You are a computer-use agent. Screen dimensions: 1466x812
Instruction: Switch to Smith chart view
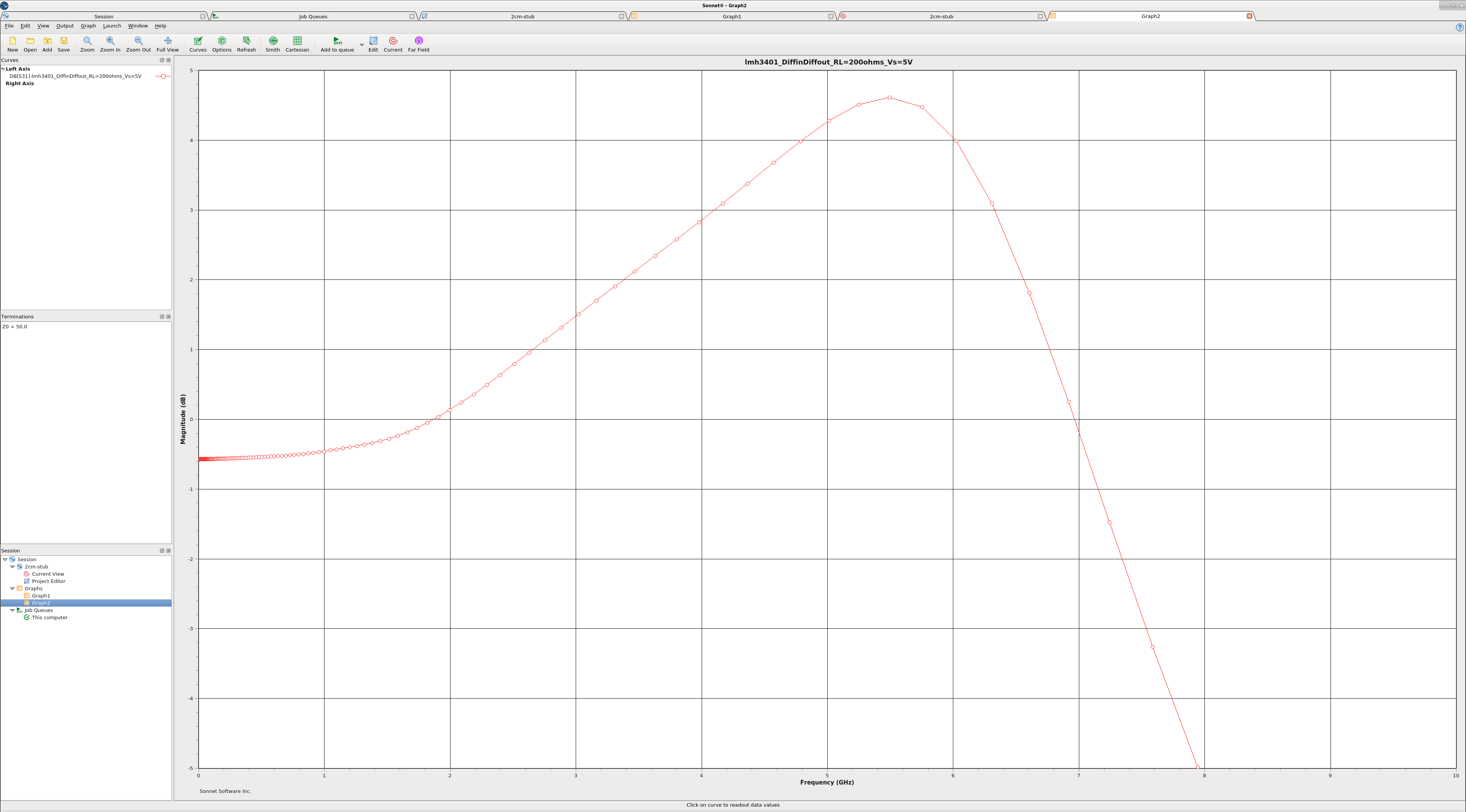point(273,44)
